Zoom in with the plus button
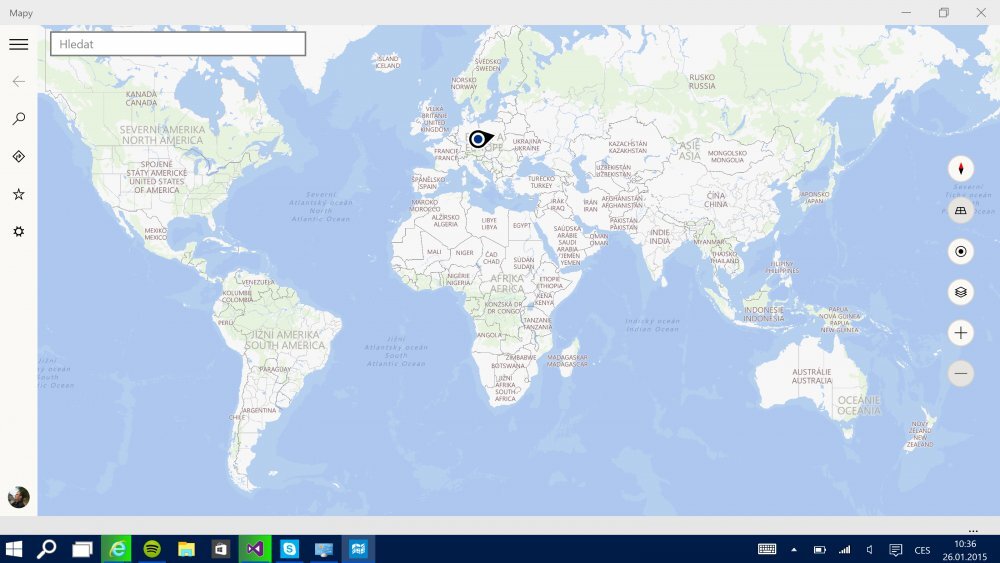 click(x=960, y=332)
